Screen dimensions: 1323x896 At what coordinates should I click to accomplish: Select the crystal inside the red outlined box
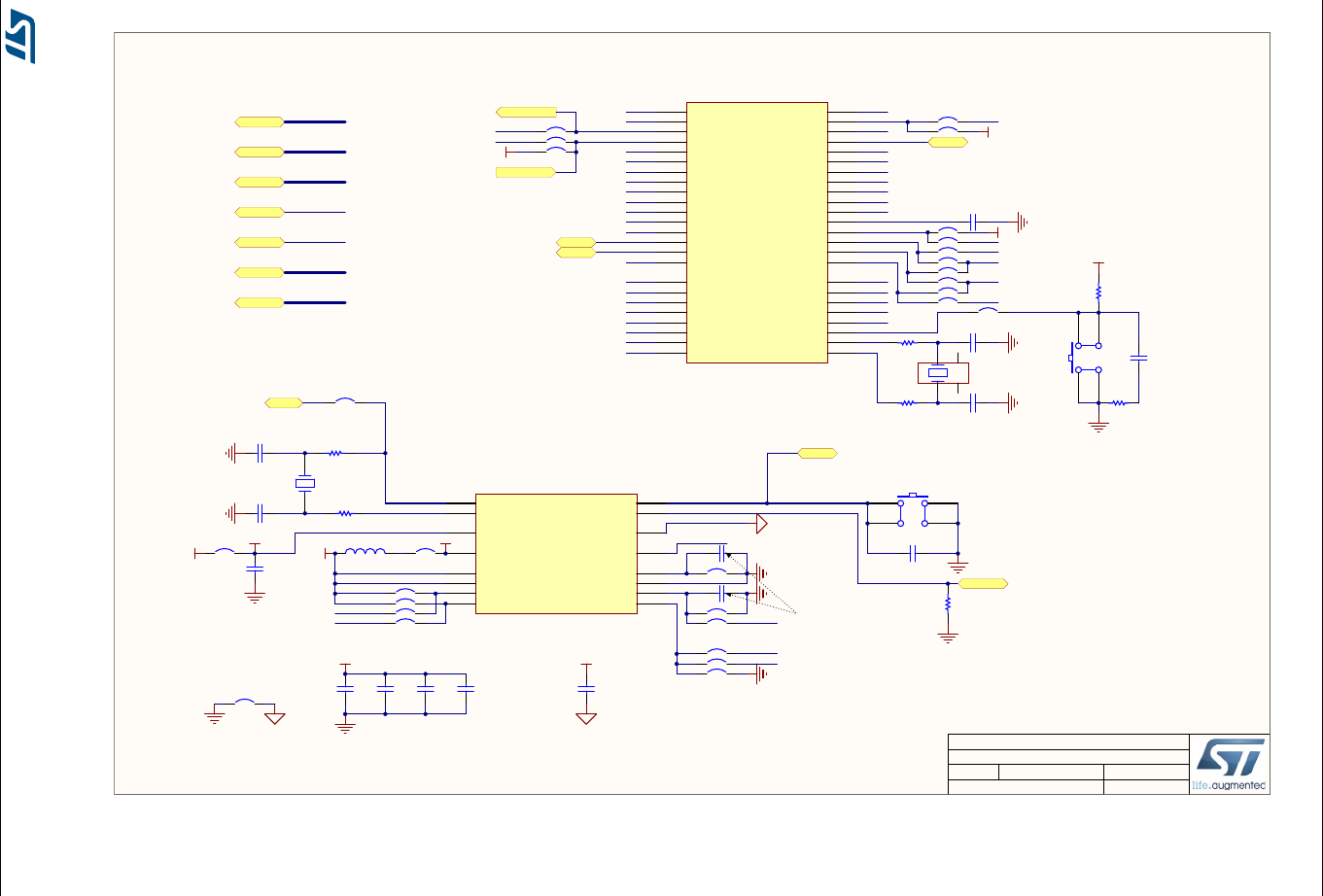click(937, 373)
